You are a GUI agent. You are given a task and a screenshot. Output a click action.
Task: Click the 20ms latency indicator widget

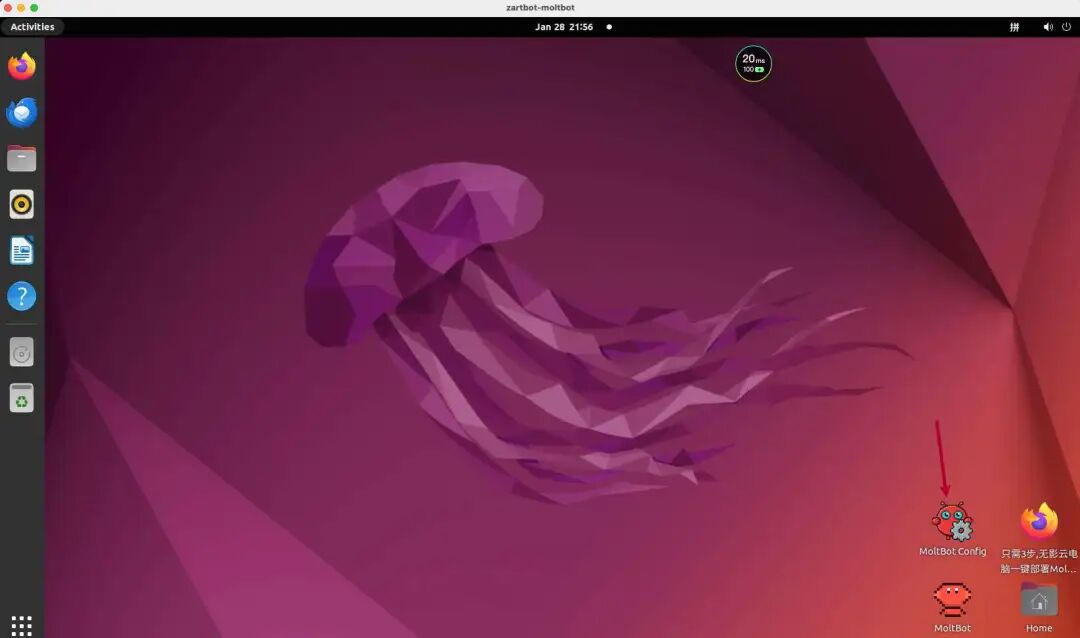(753, 64)
